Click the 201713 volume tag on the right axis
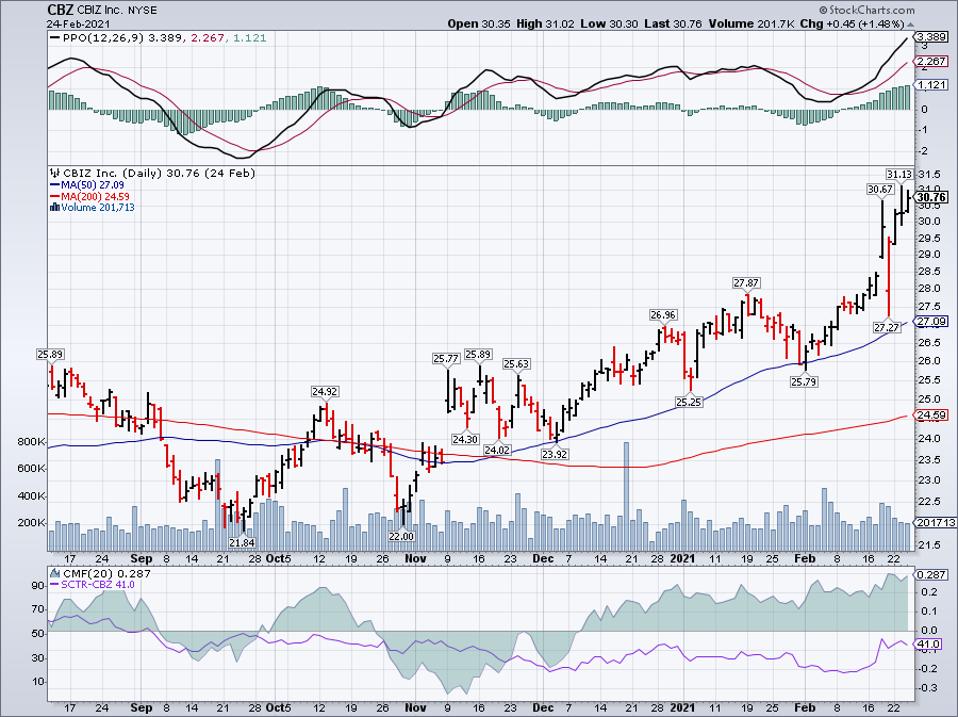This screenshot has height=717, width=958. click(x=935, y=523)
